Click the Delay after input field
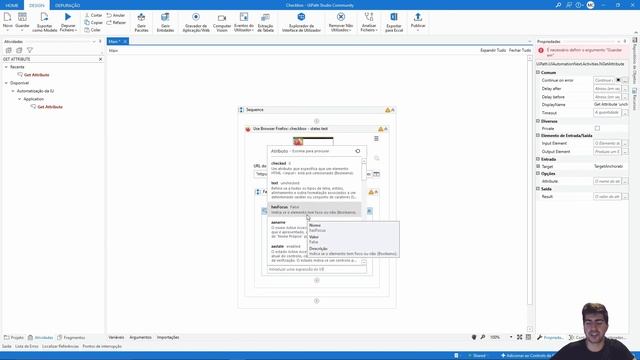This screenshot has height=360, width=640. [x=607, y=89]
